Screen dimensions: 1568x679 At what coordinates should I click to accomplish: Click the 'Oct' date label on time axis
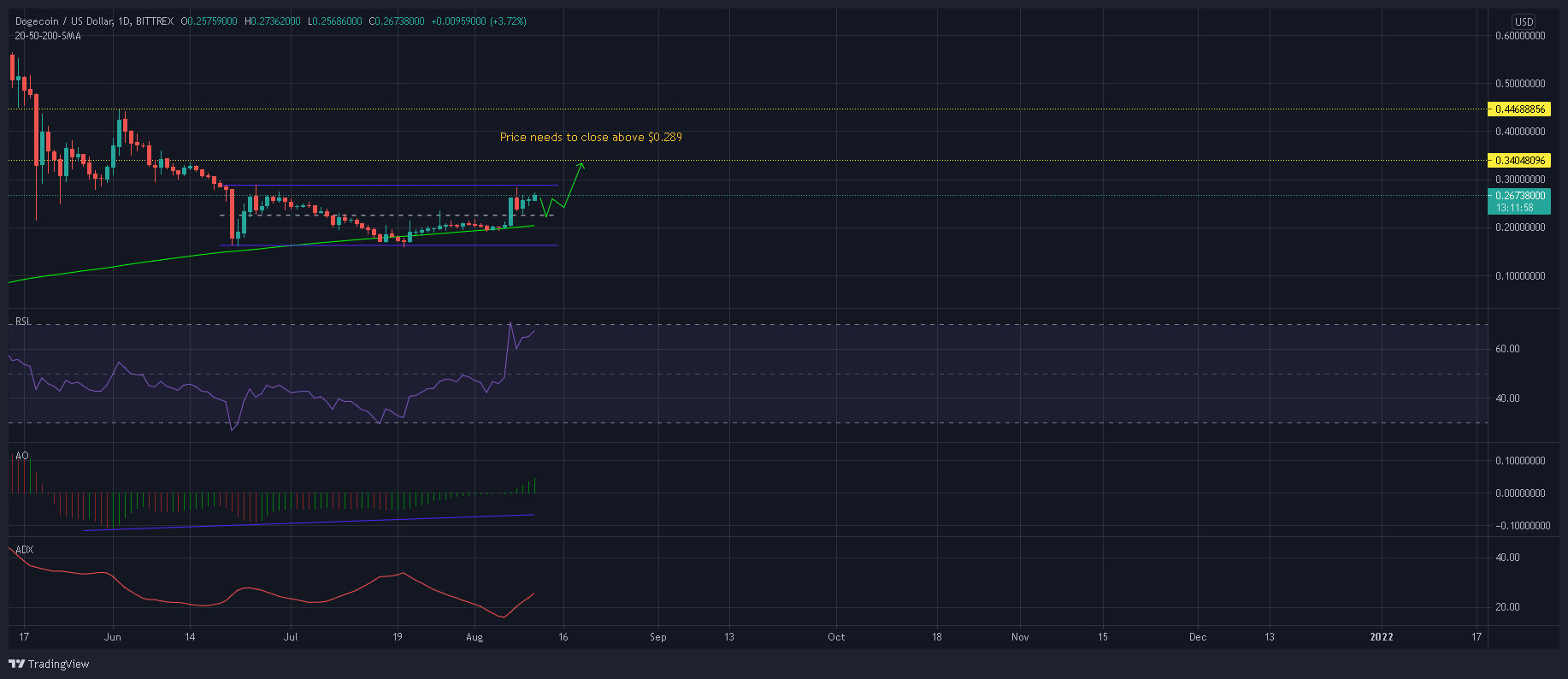[836, 637]
